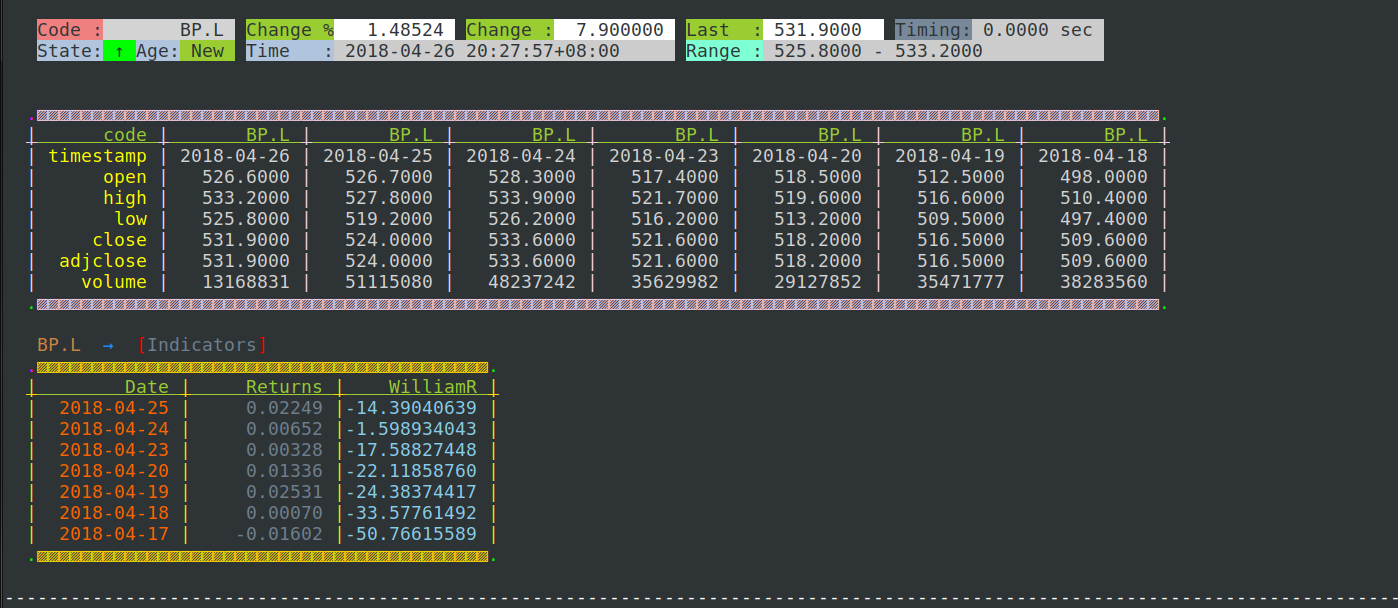Image resolution: width=1398 pixels, height=608 pixels.
Task: Click the 'adjclose' row label
Action: pyautogui.click(x=103, y=261)
